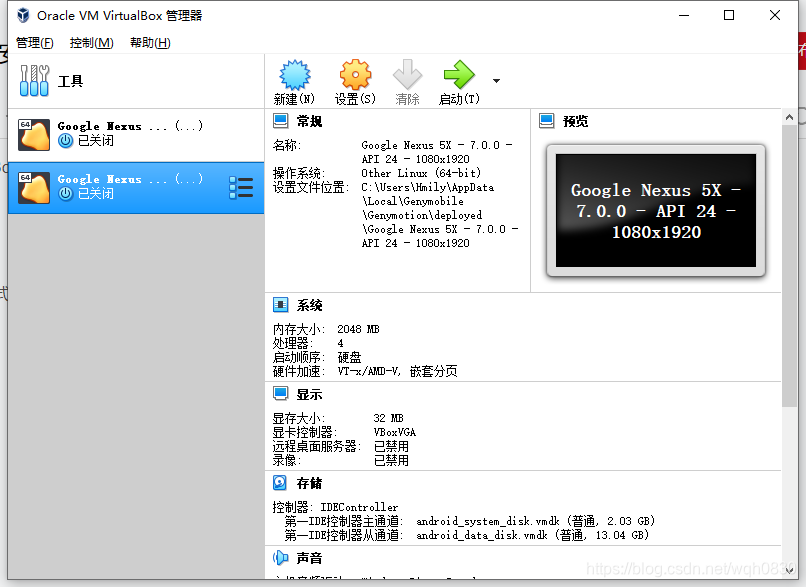Image resolution: width=806 pixels, height=587 pixels.
Task: Open the 存储 section heading link
Action: click(x=309, y=483)
